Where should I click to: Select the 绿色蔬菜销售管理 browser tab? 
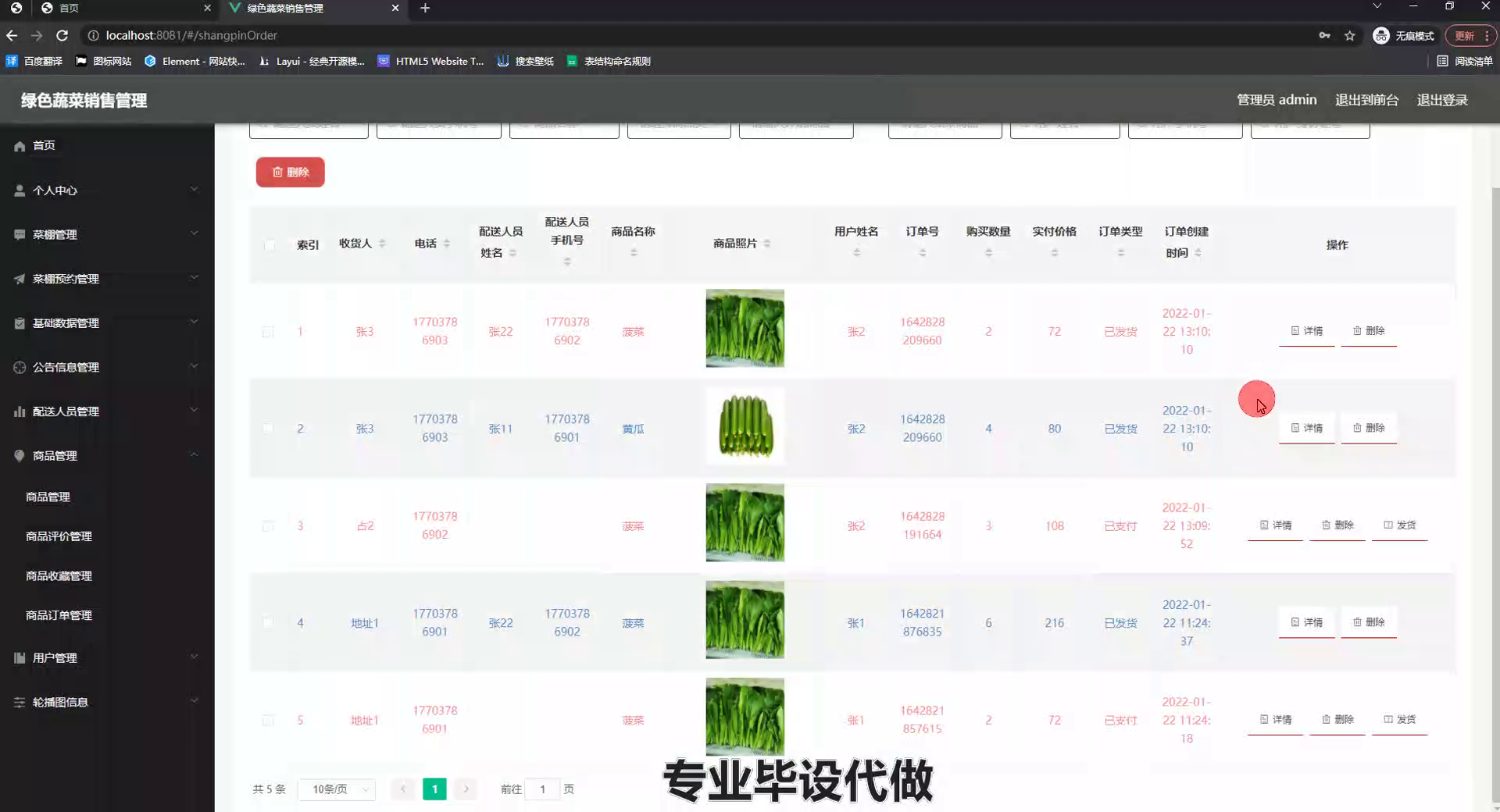point(312,8)
